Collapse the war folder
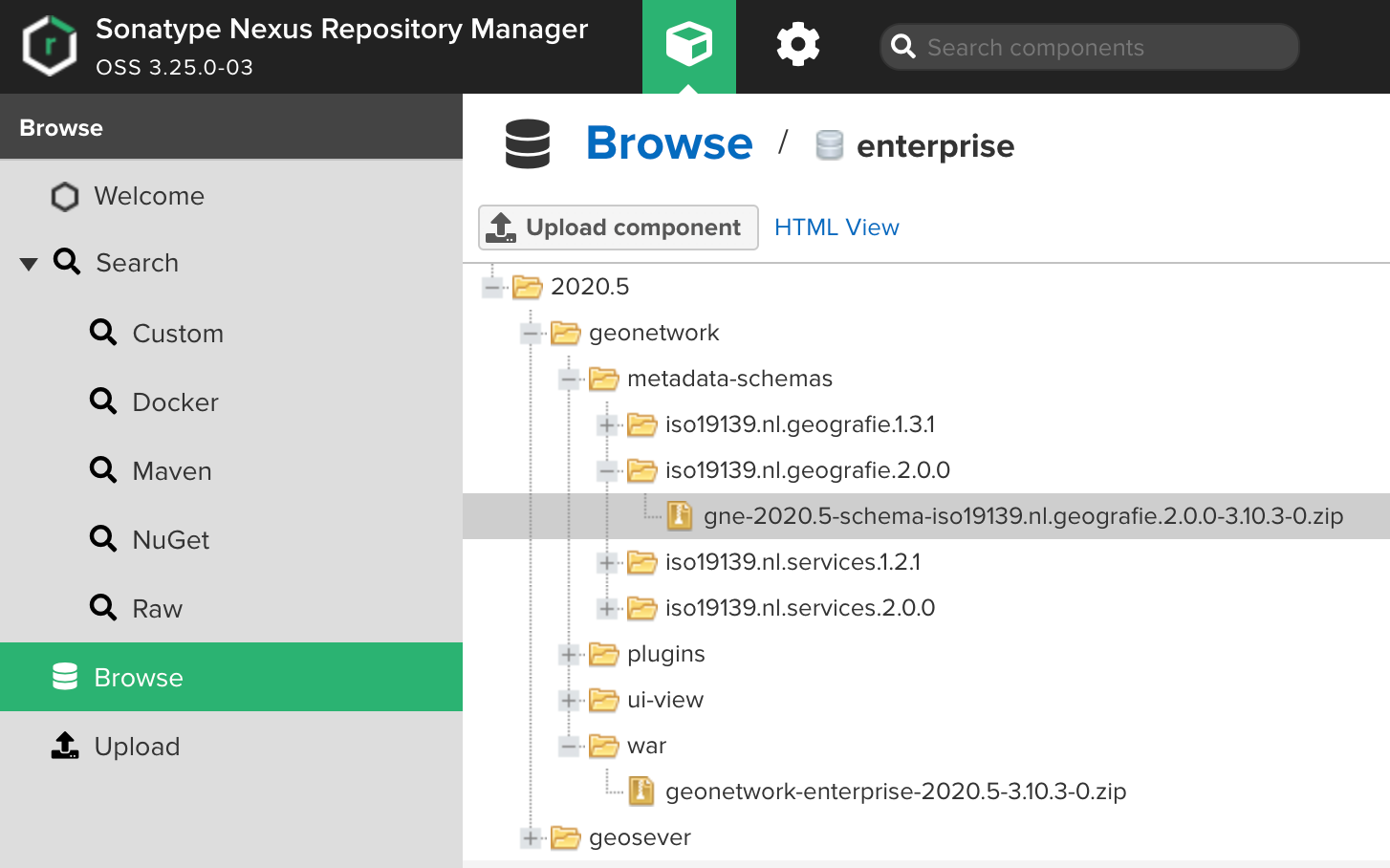Screen dimensions: 1390x868 [569, 746]
